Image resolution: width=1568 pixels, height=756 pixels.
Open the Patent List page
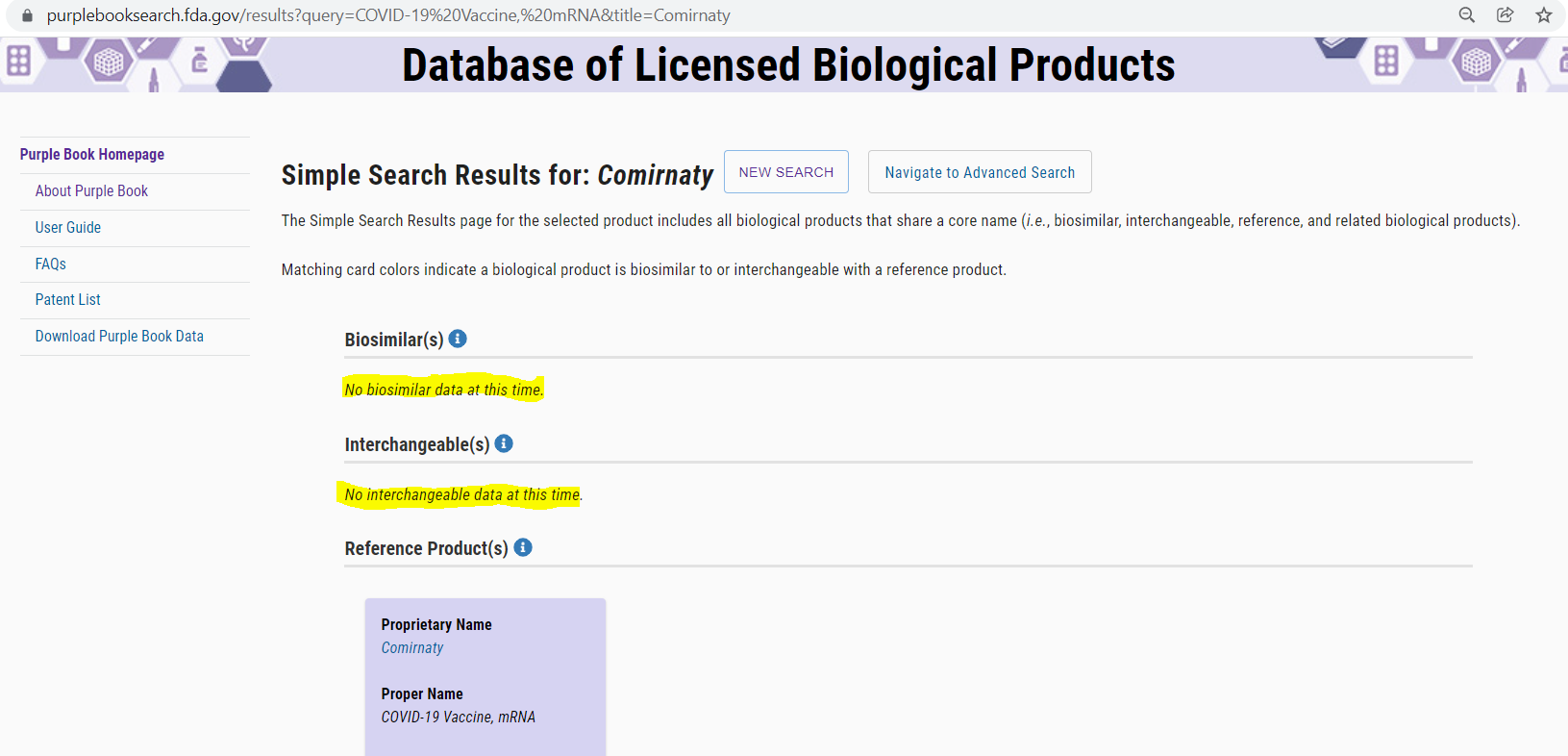[x=68, y=300]
